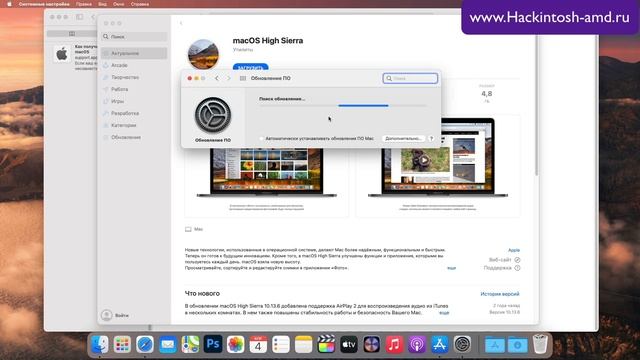Expand What's New text with ещё

pyautogui.click(x=444, y=313)
